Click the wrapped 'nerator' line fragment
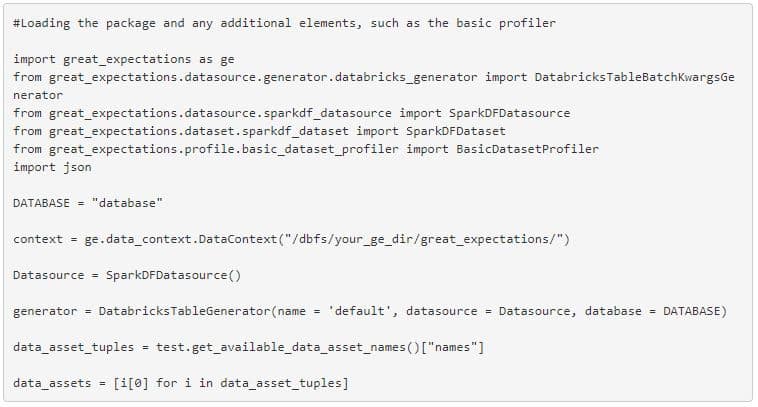This screenshot has width=758, height=407. (x=38, y=95)
